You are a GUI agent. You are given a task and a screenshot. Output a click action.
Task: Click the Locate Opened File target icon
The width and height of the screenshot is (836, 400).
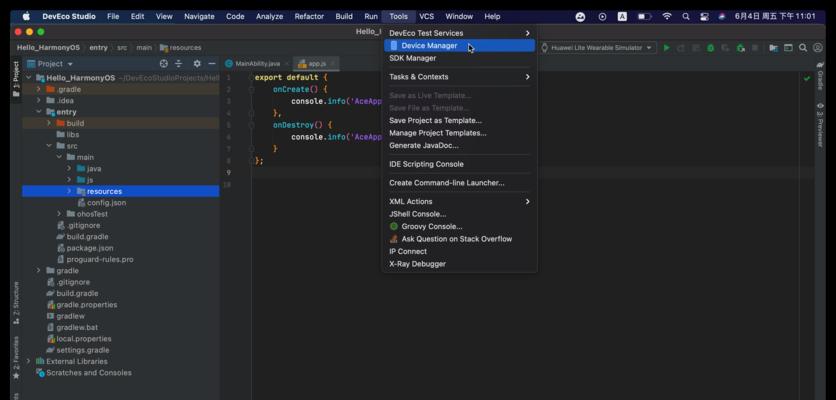click(x=164, y=64)
